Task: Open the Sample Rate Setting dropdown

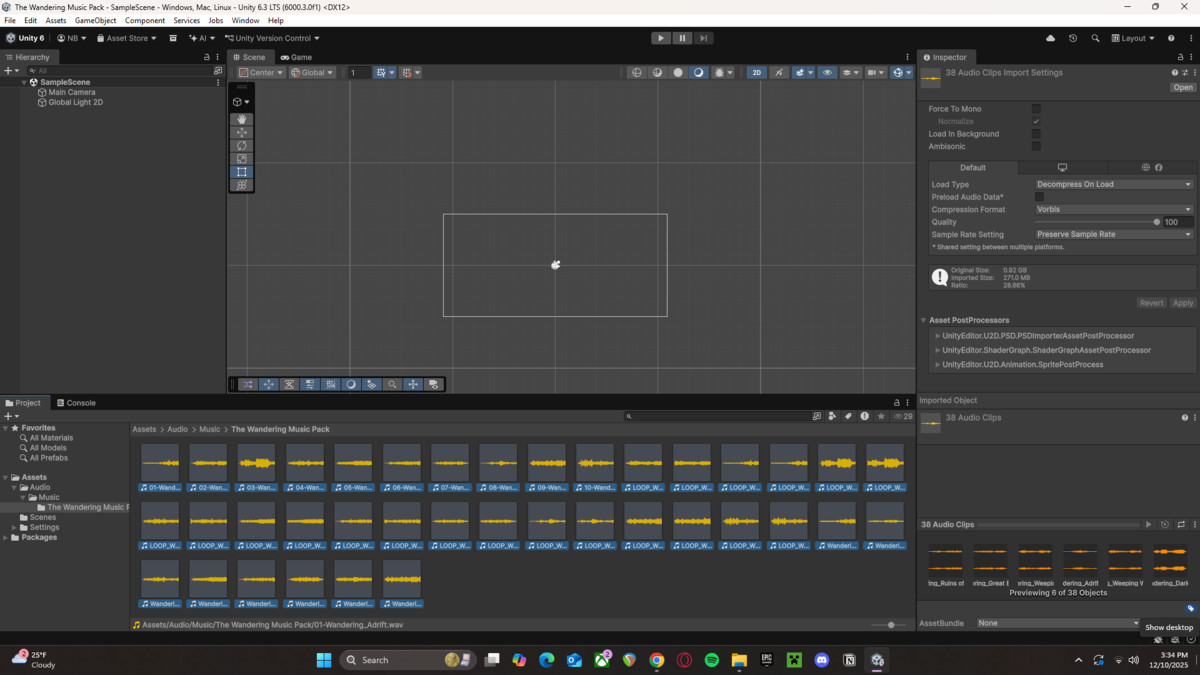Action: pos(1114,234)
